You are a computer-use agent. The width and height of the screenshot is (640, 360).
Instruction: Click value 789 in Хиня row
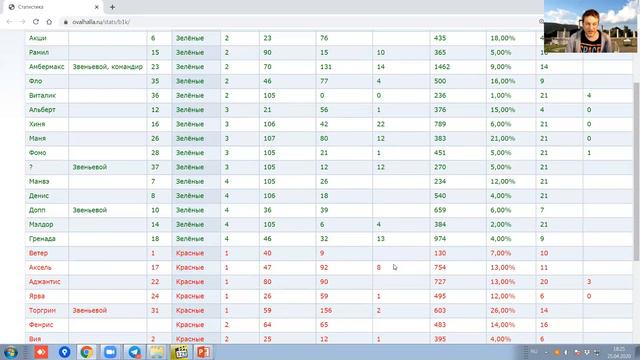440,124
